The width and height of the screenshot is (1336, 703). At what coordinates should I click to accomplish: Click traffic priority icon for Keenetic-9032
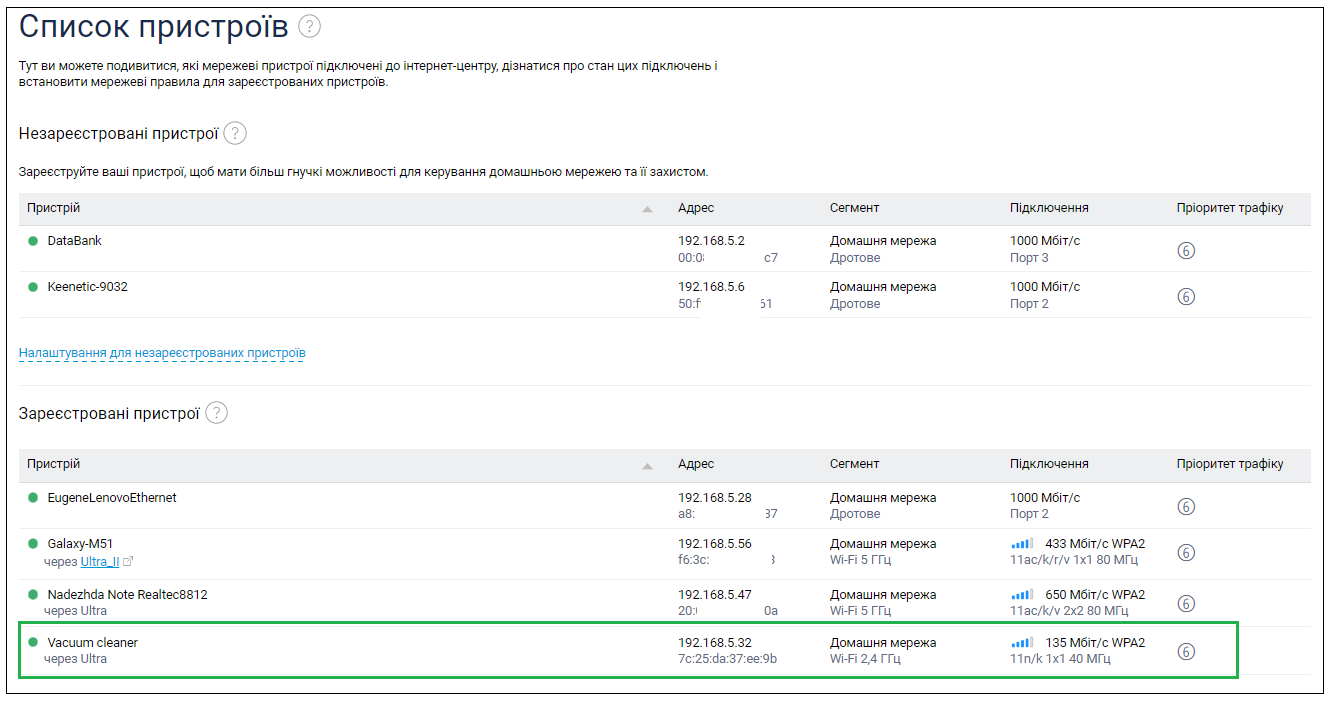pos(1186,296)
